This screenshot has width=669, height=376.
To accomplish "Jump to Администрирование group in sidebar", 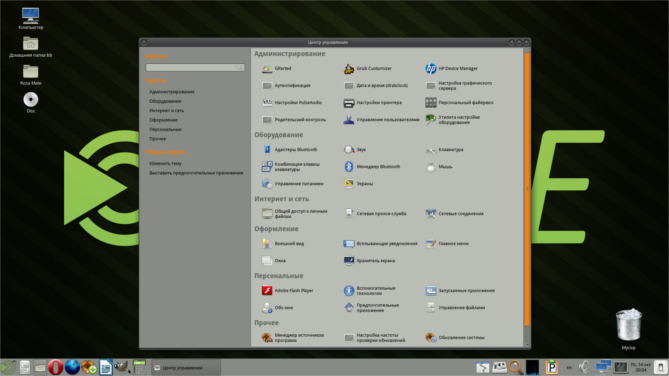I will (x=172, y=92).
